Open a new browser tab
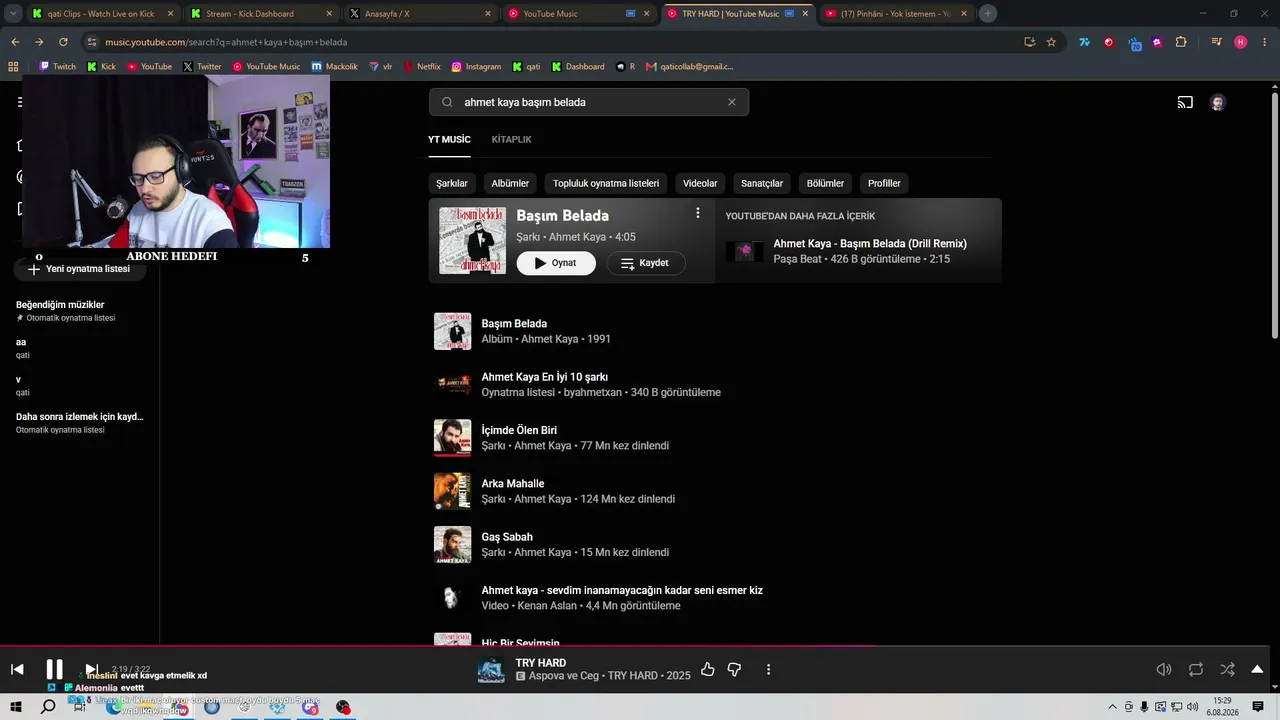Screen dimensions: 1280x720 (987, 14)
